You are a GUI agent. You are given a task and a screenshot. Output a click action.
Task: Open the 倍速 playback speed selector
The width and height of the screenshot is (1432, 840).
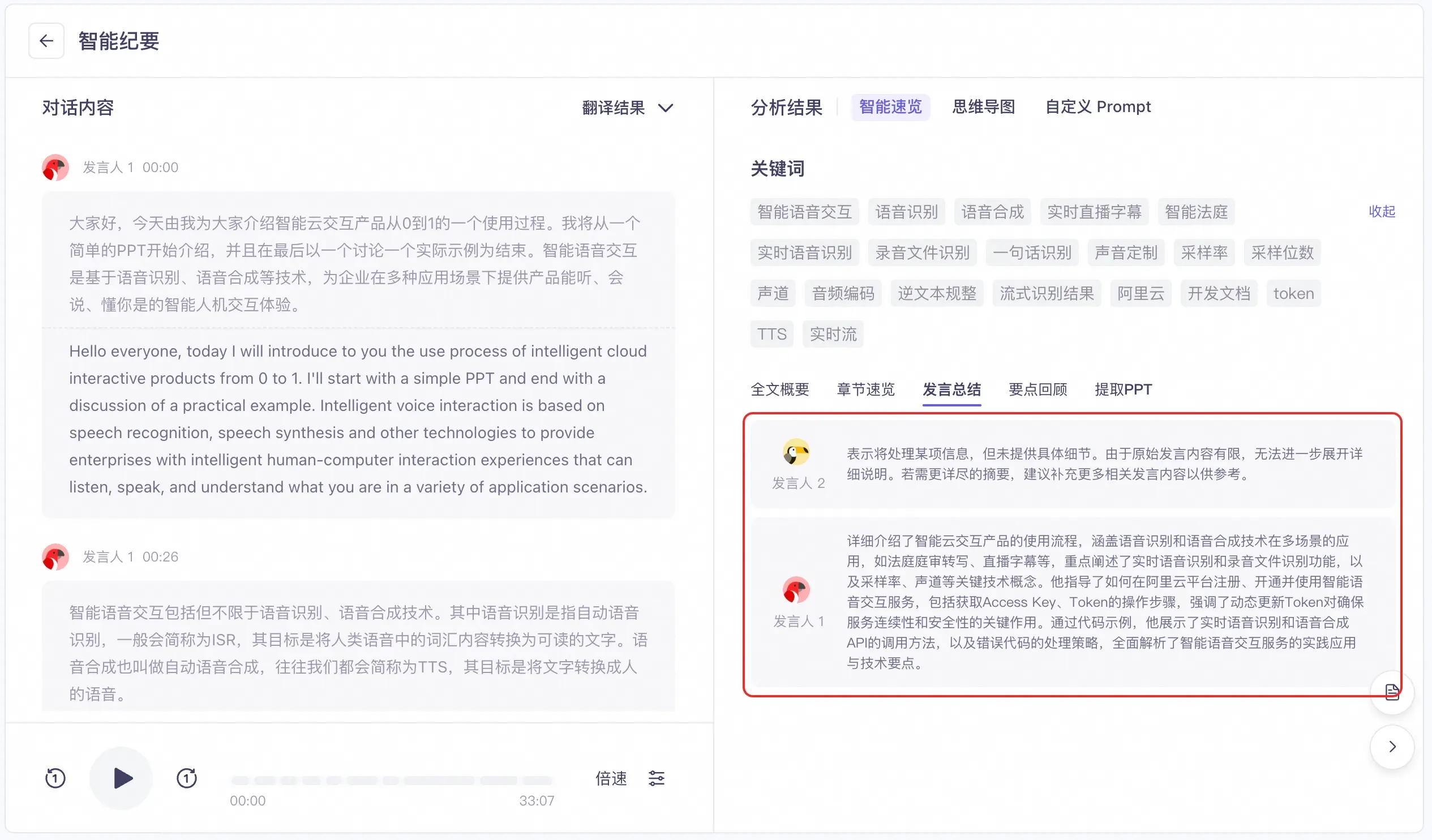click(x=611, y=778)
